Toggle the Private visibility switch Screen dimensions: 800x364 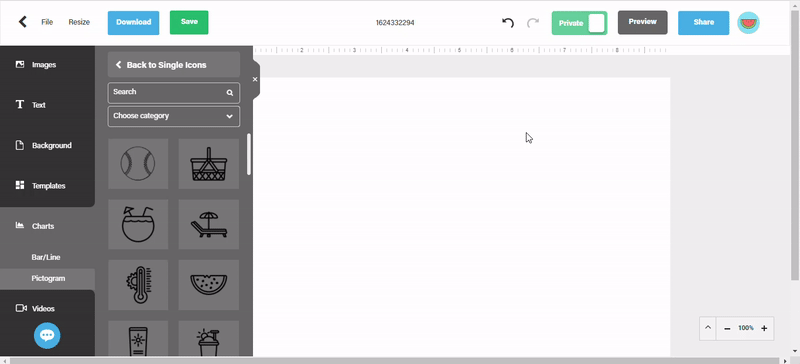(580, 23)
